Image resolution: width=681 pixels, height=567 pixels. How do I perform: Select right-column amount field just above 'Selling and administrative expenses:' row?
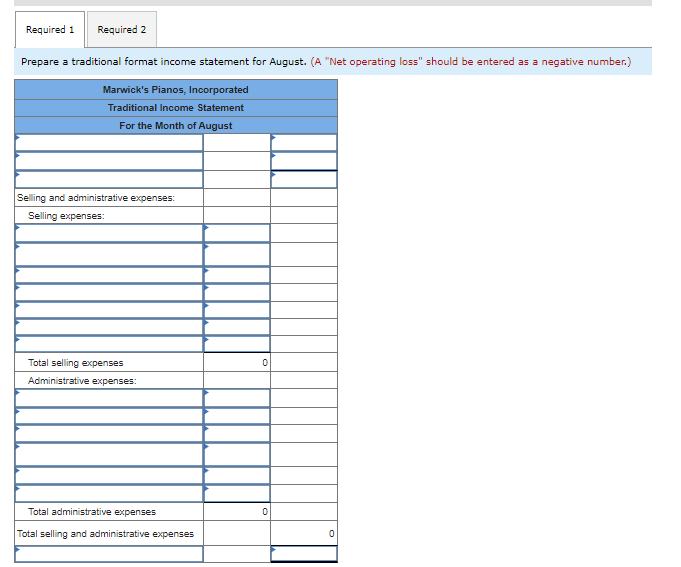coord(304,179)
